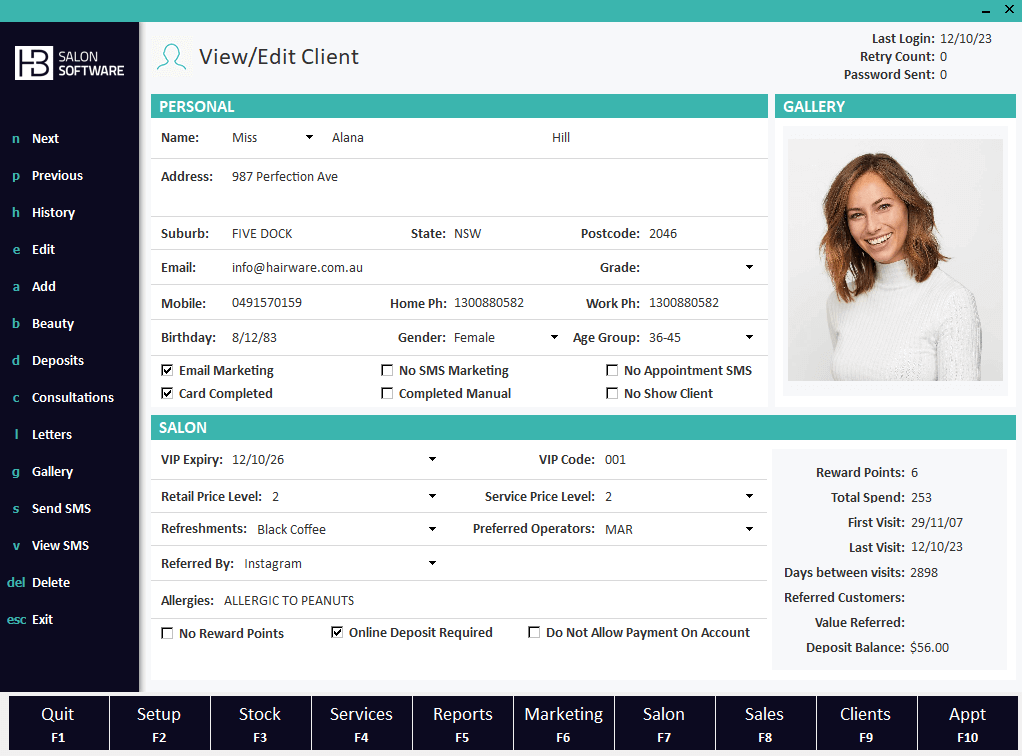The height and width of the screenshot is (756, 1022).
Task: Open Deposits in the left sidebar
Action: pyautogui.click(x=57, y=361)
